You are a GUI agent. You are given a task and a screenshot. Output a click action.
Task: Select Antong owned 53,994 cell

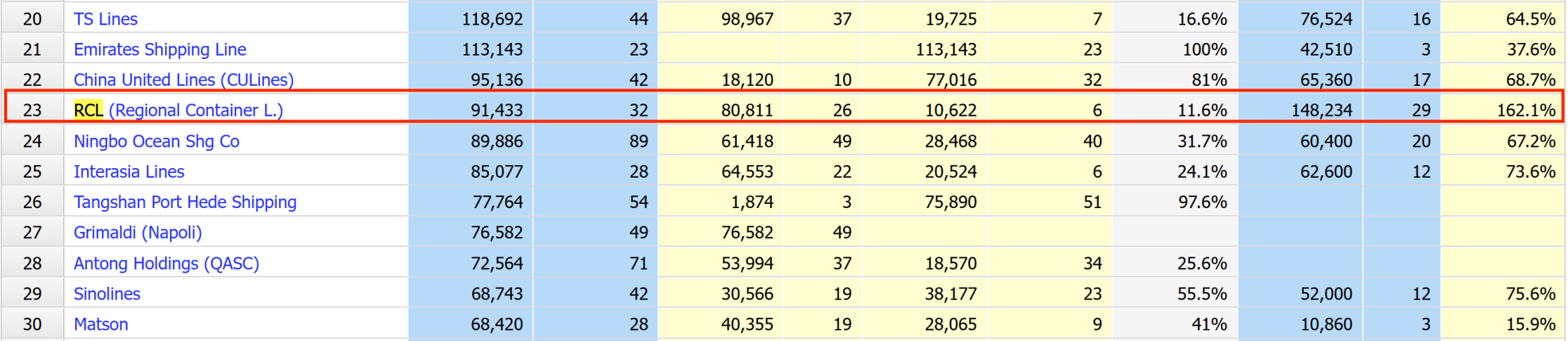point(721,262)
